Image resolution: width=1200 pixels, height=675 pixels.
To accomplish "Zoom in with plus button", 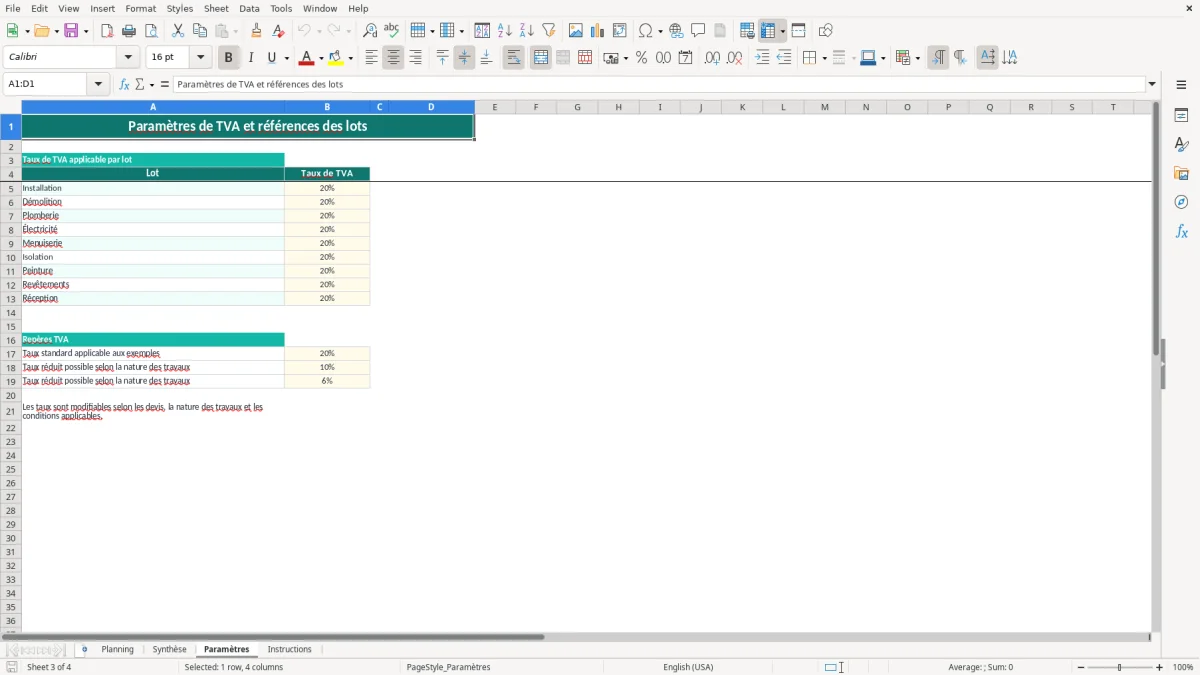I will [x=1159, y=667].
